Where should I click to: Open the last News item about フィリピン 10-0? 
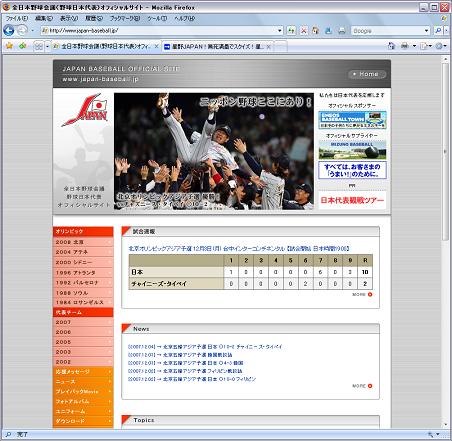pos(192,379)
